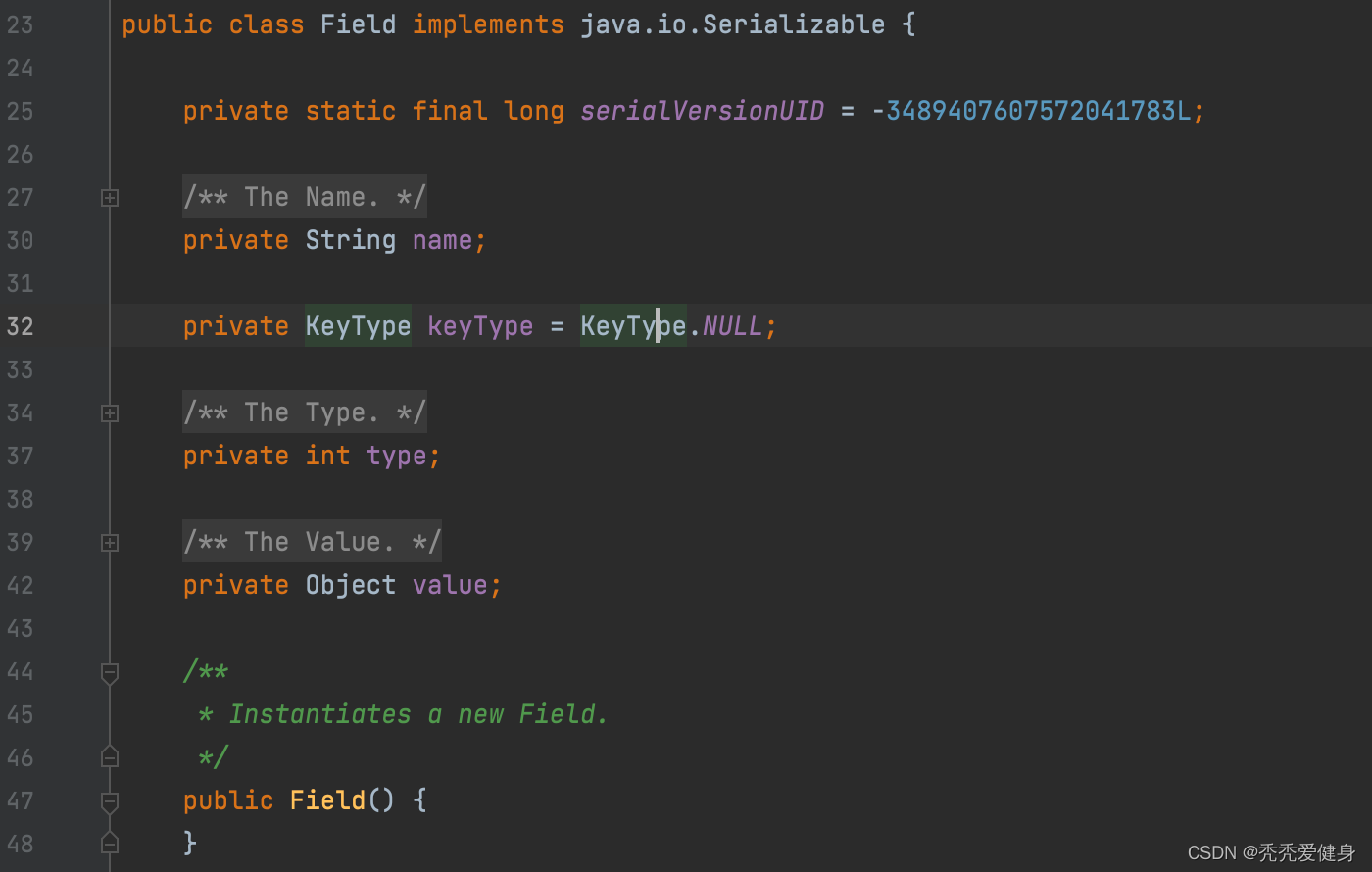This screenshot has width=1372, height=872.
Task: Click the class name 'Field' on line 23
Action: pyautogui.click(x=359, y=24)
